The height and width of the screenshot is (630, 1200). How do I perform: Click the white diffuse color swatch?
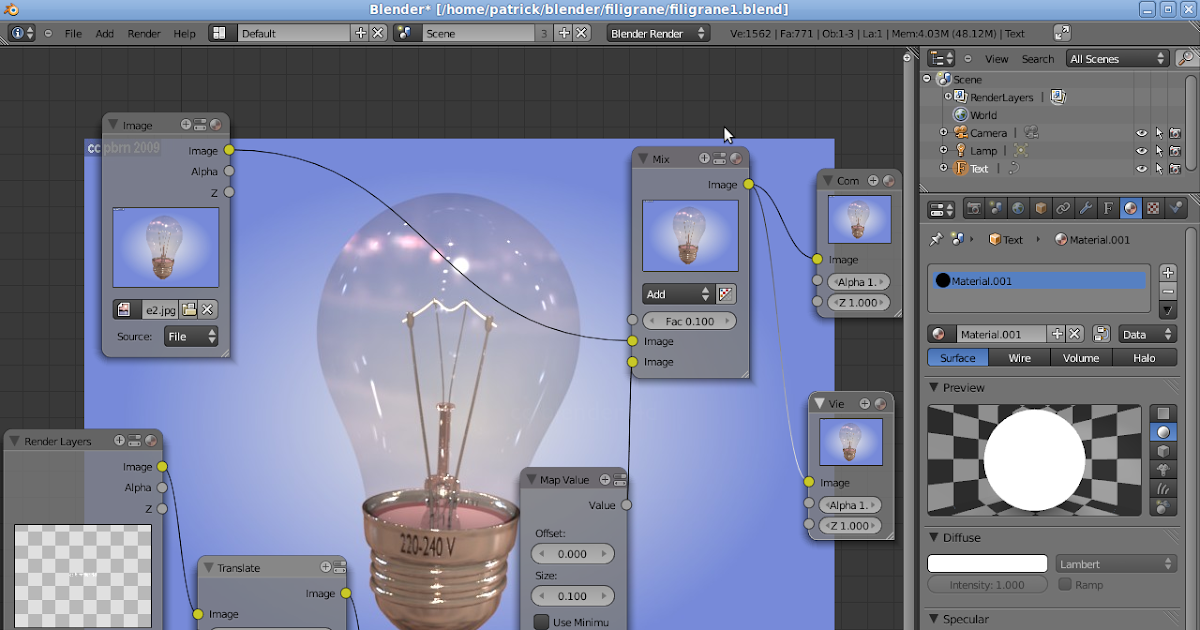coord(987,564)
